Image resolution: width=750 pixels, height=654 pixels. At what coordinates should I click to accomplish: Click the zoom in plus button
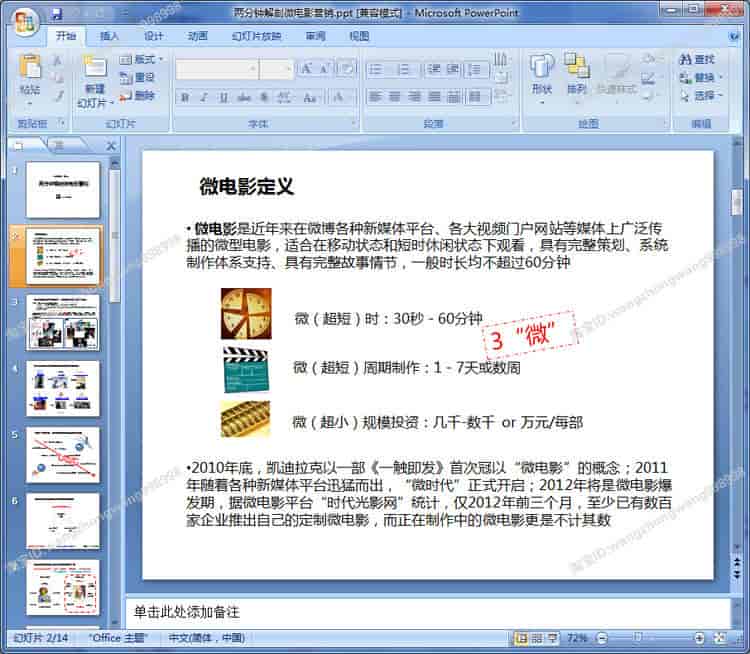coord(699,638)
